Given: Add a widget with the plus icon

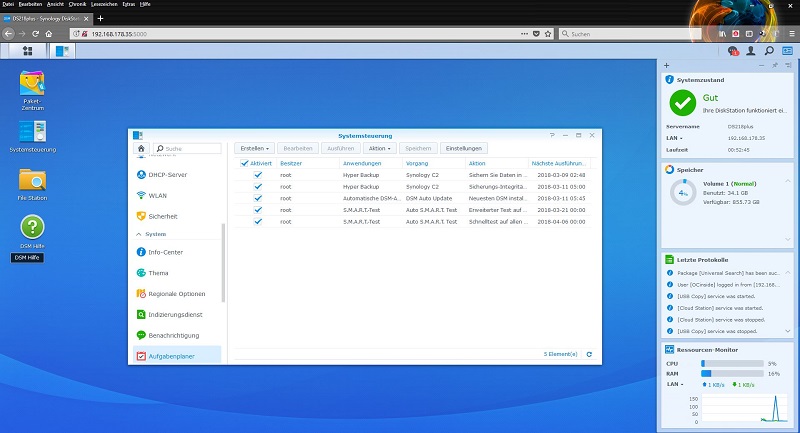Looking at the screenshot, I should 666,65.
